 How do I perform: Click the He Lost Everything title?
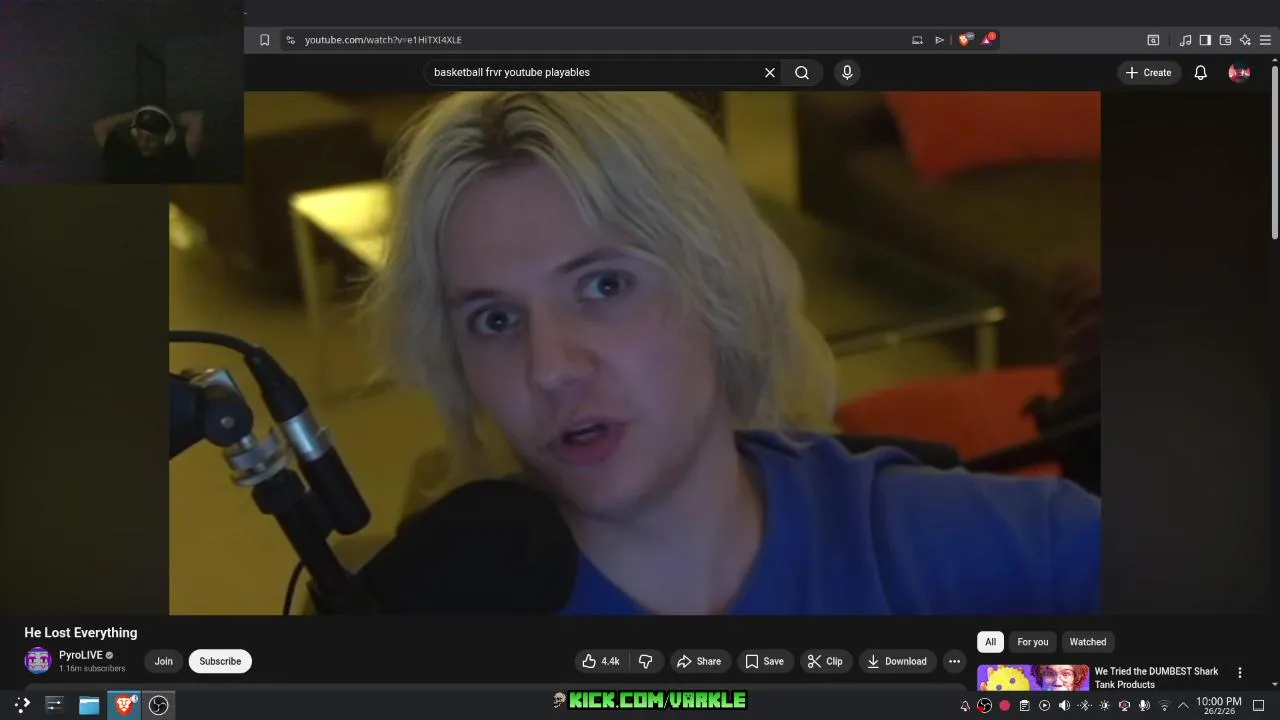coord(81,633)
